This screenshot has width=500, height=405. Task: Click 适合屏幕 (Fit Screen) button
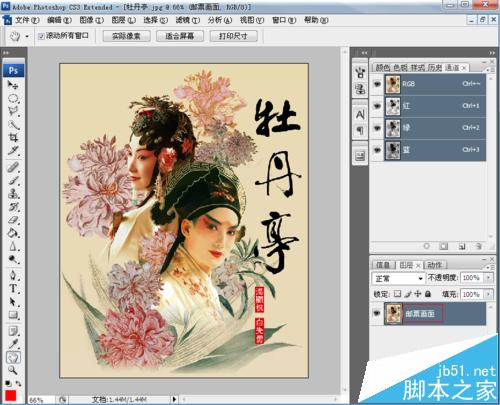pyautogui.click(x=180, y=36)
